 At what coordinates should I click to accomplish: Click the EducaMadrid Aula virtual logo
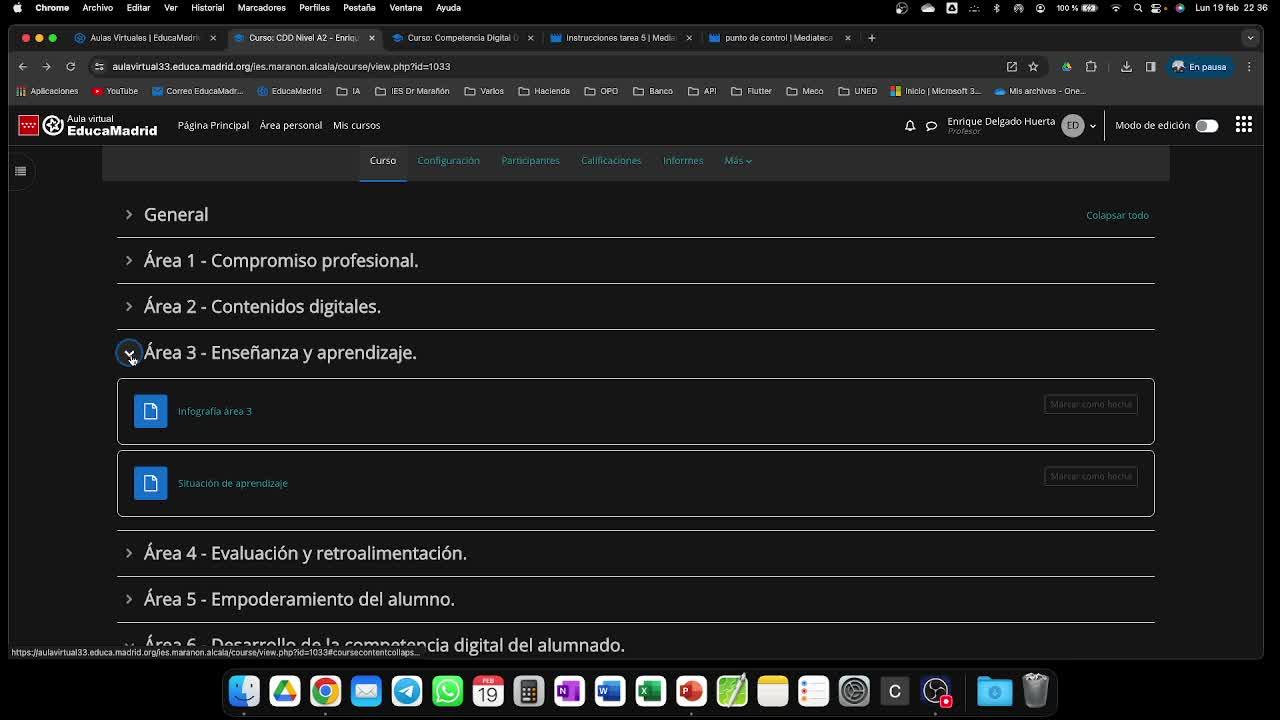[x=88, y=125]
